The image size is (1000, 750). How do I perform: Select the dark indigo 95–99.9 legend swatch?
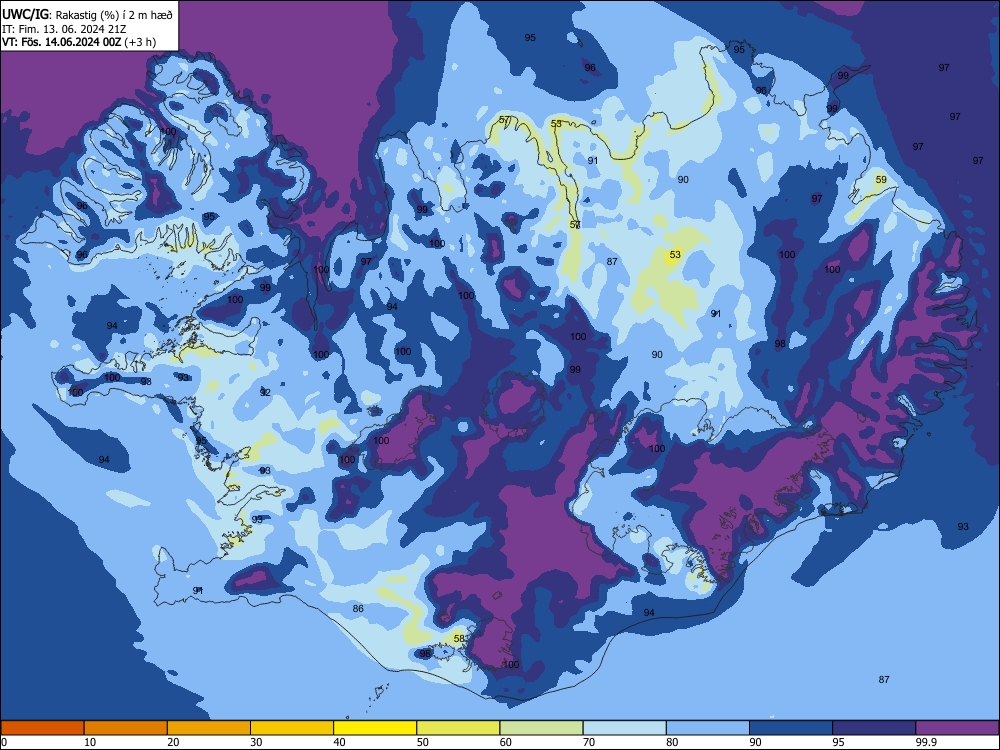pyautogui.click(x=874, y=728)
